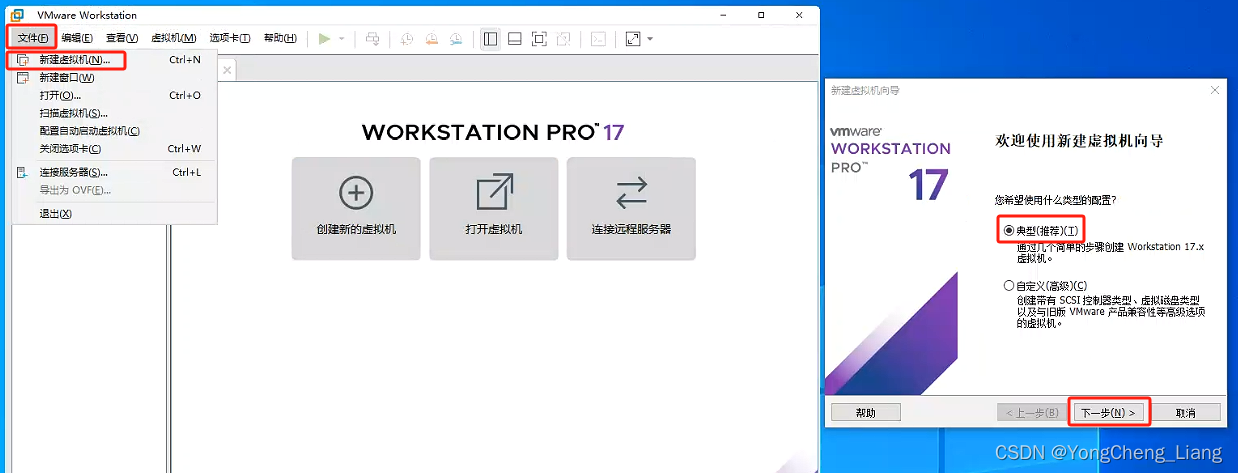Choose 新建虚拟机(N)... from the File menu
The height and width of the screenshot is (473, 1238).
pos(113,60)
